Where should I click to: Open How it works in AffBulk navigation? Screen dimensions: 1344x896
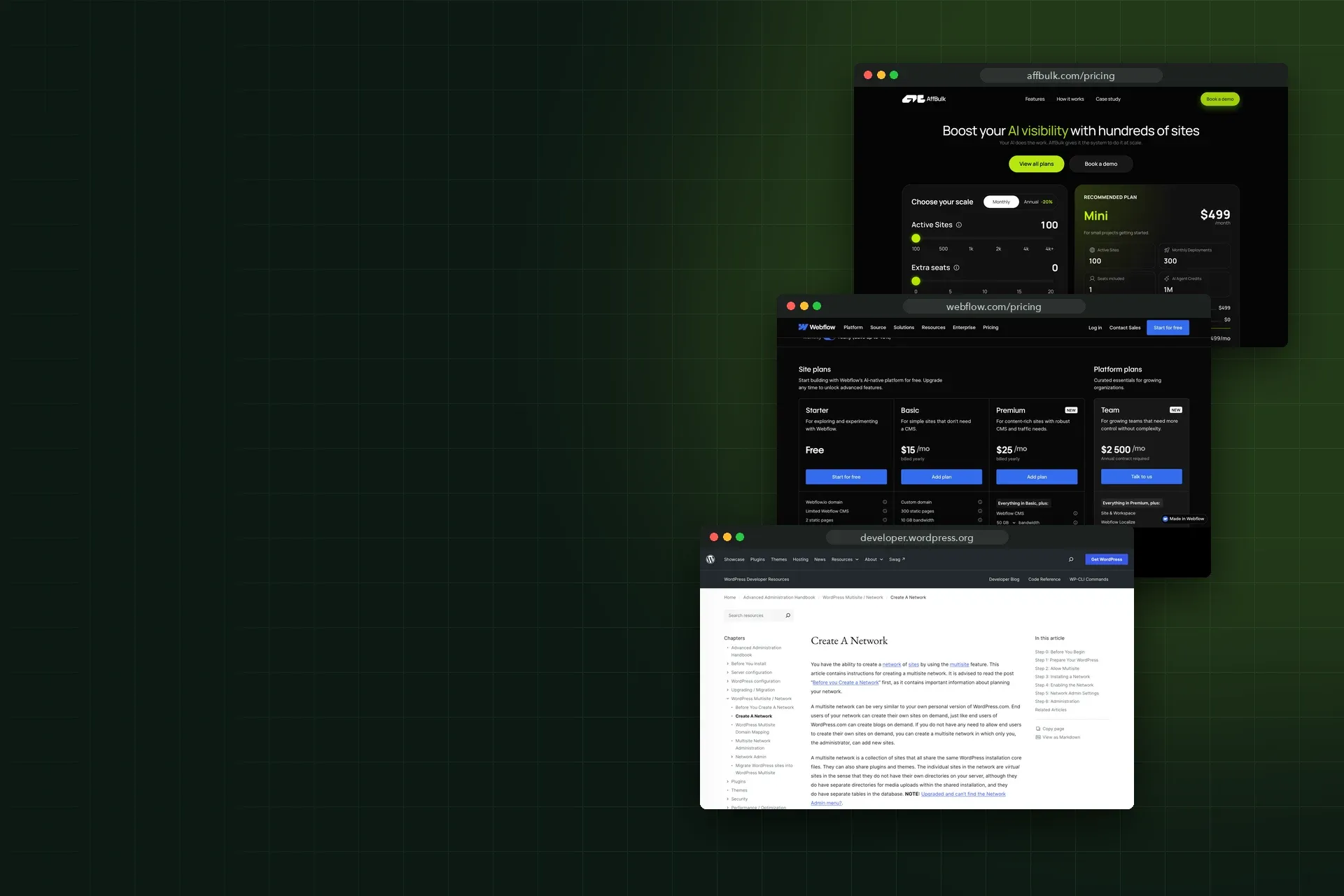1070,99
